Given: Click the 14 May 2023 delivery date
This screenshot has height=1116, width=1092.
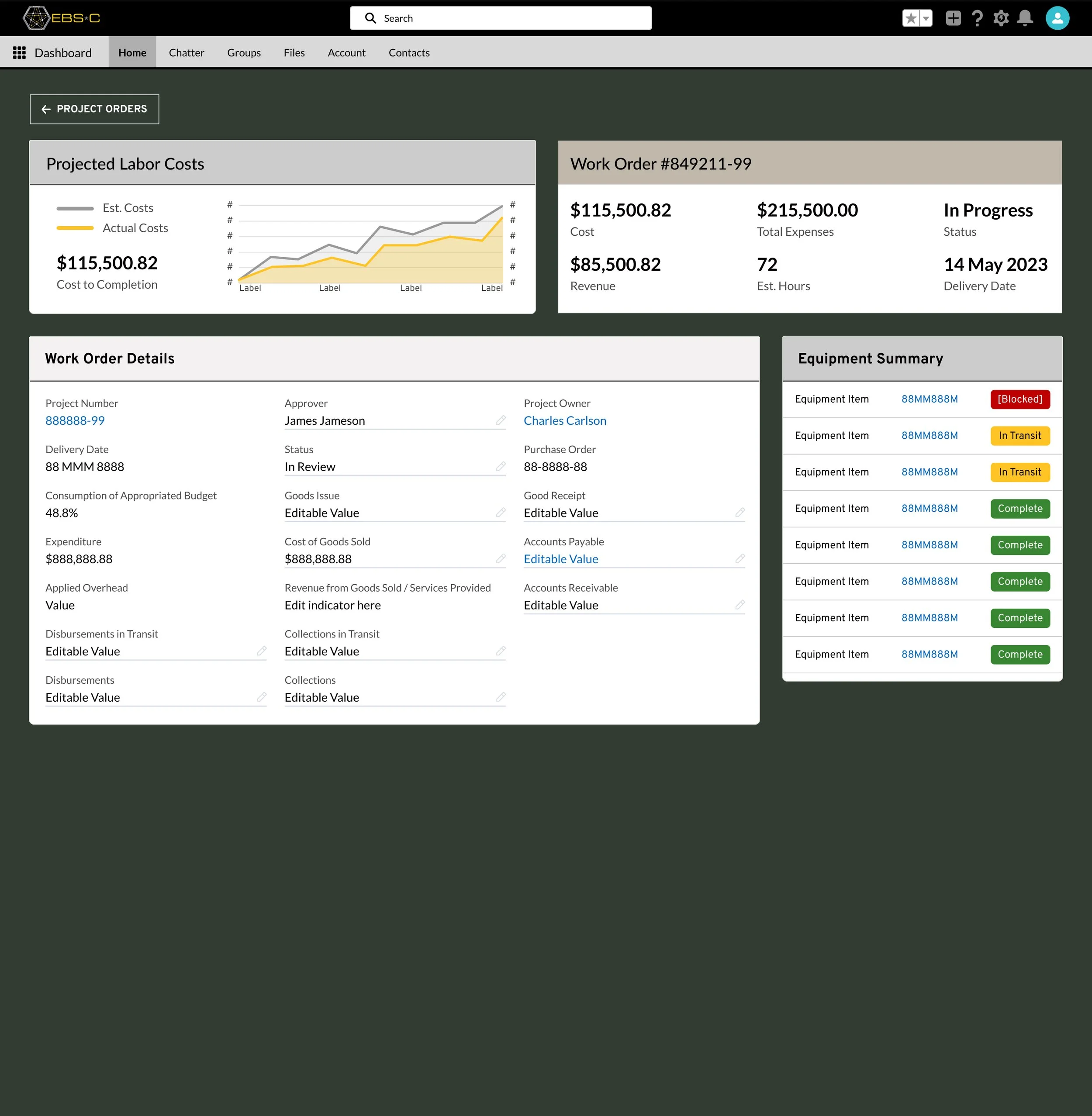Looking at the screenshot, I should [995, 264].
